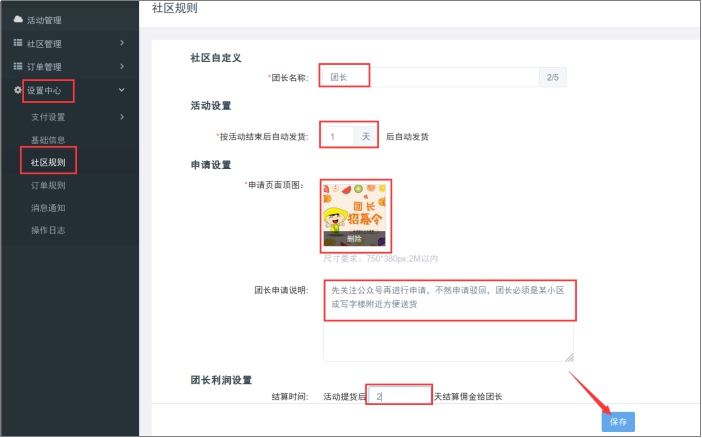
Task: Open 订单规则 settings page
Action: pos(48,185)
